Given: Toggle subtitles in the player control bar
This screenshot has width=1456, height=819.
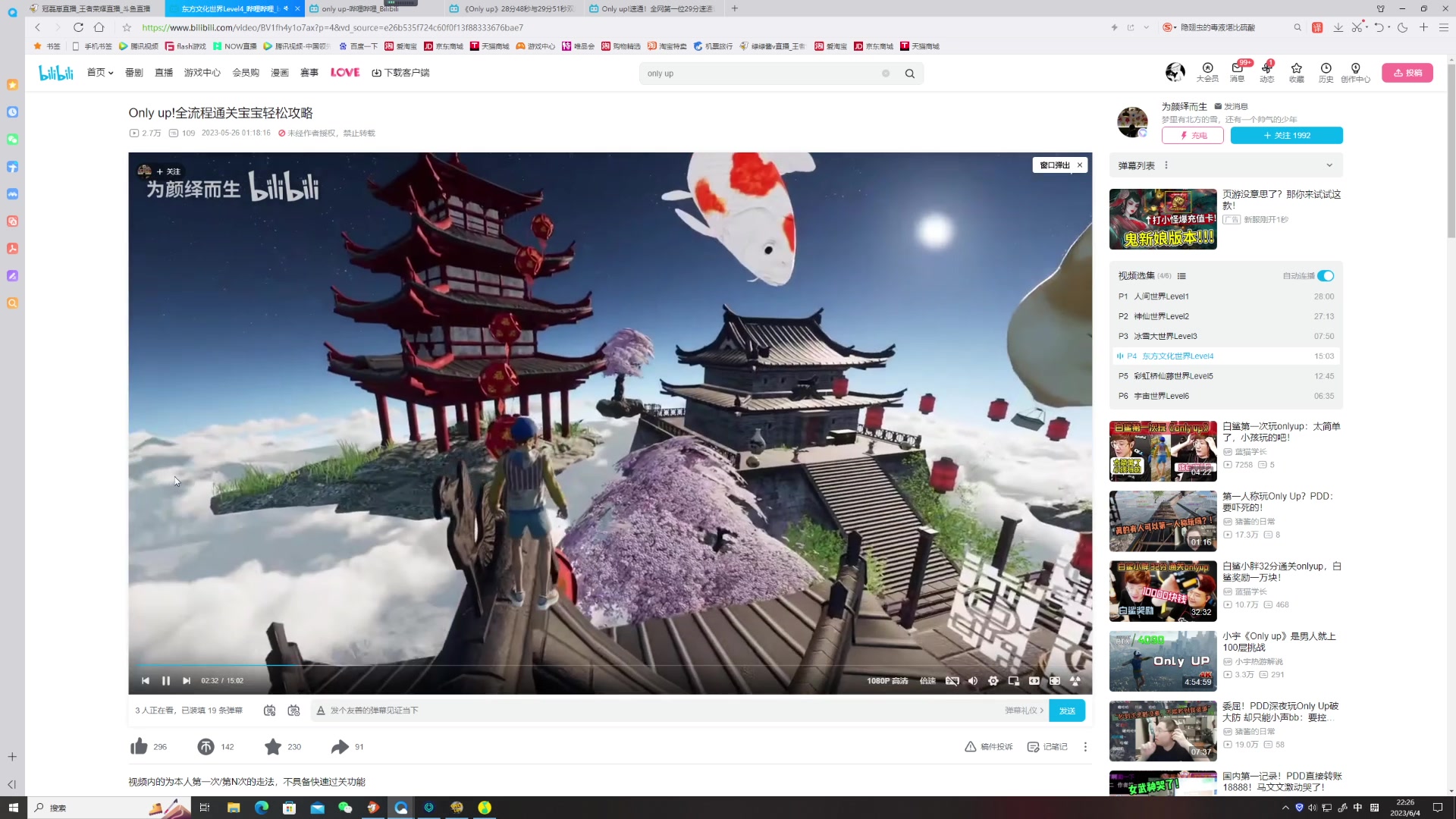Looking at the screenshot, I should point(952,681).
